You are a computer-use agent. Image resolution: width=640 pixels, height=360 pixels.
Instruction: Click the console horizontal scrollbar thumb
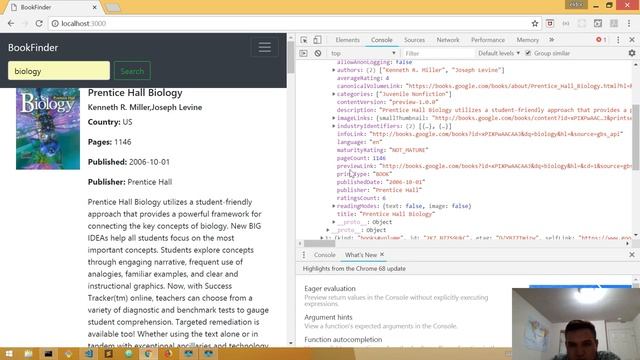(x=320, y=244)
